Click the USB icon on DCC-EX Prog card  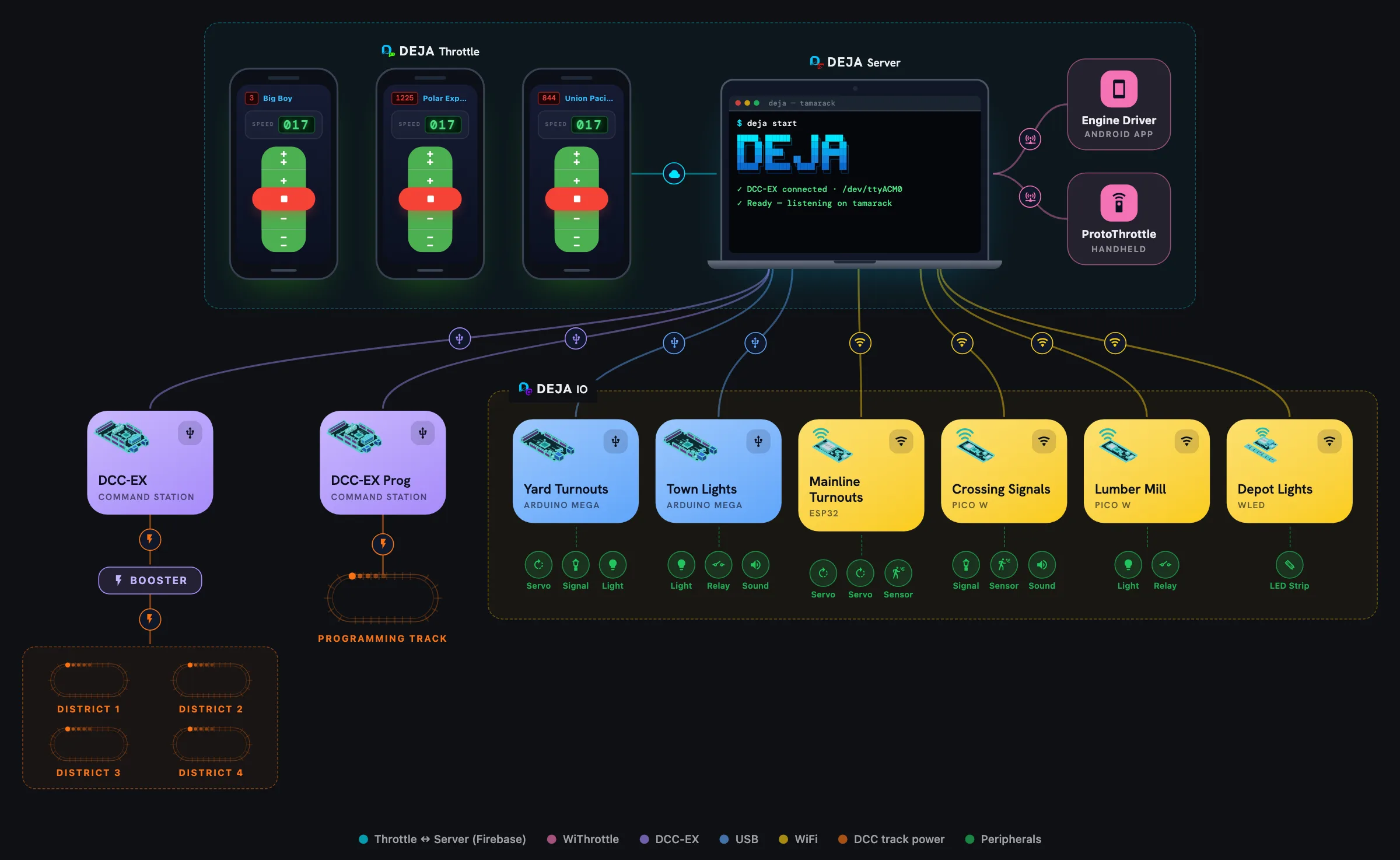(422, 433)
